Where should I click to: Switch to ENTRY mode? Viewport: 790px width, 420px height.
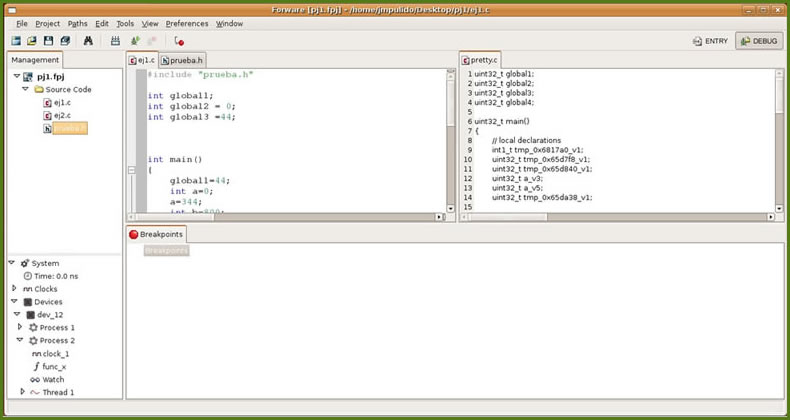click(x=710, y=41)
